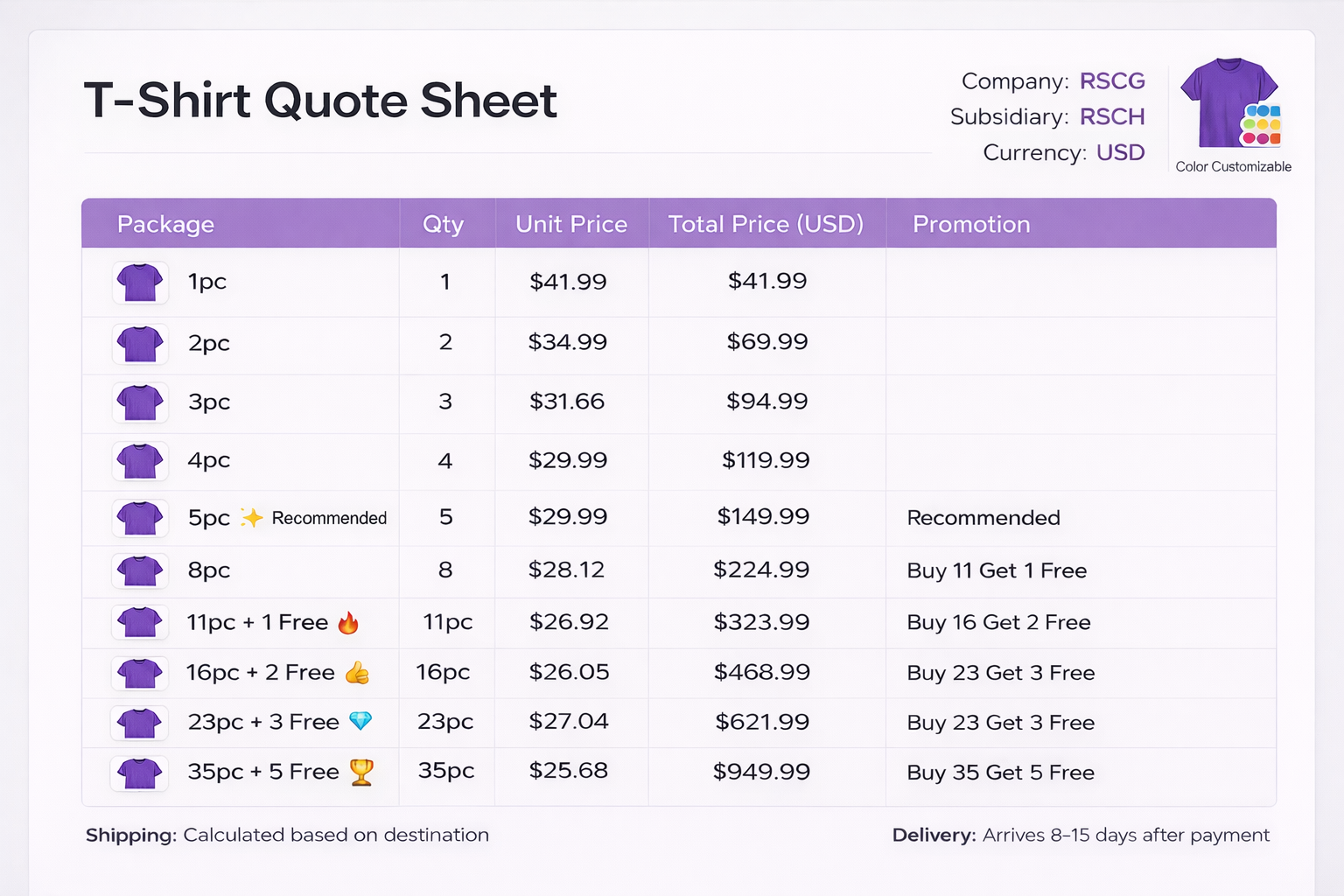The width and height of the screenshot is (1344, 896).
Task: Click the $949.99 total price cell
Action: pos(761,772)
